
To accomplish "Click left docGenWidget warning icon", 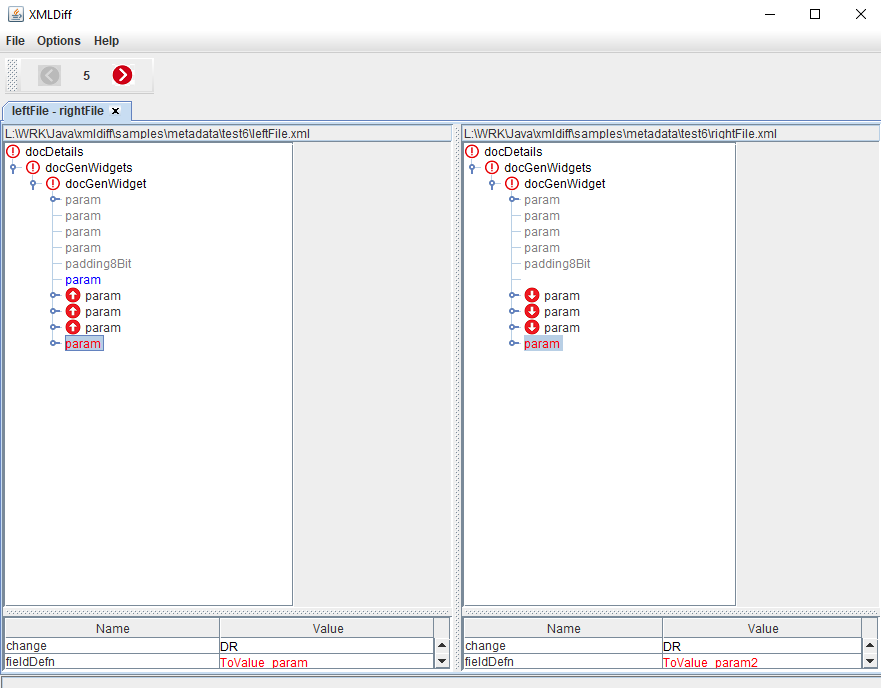I will pyautogui.click(x=53, y=183).
